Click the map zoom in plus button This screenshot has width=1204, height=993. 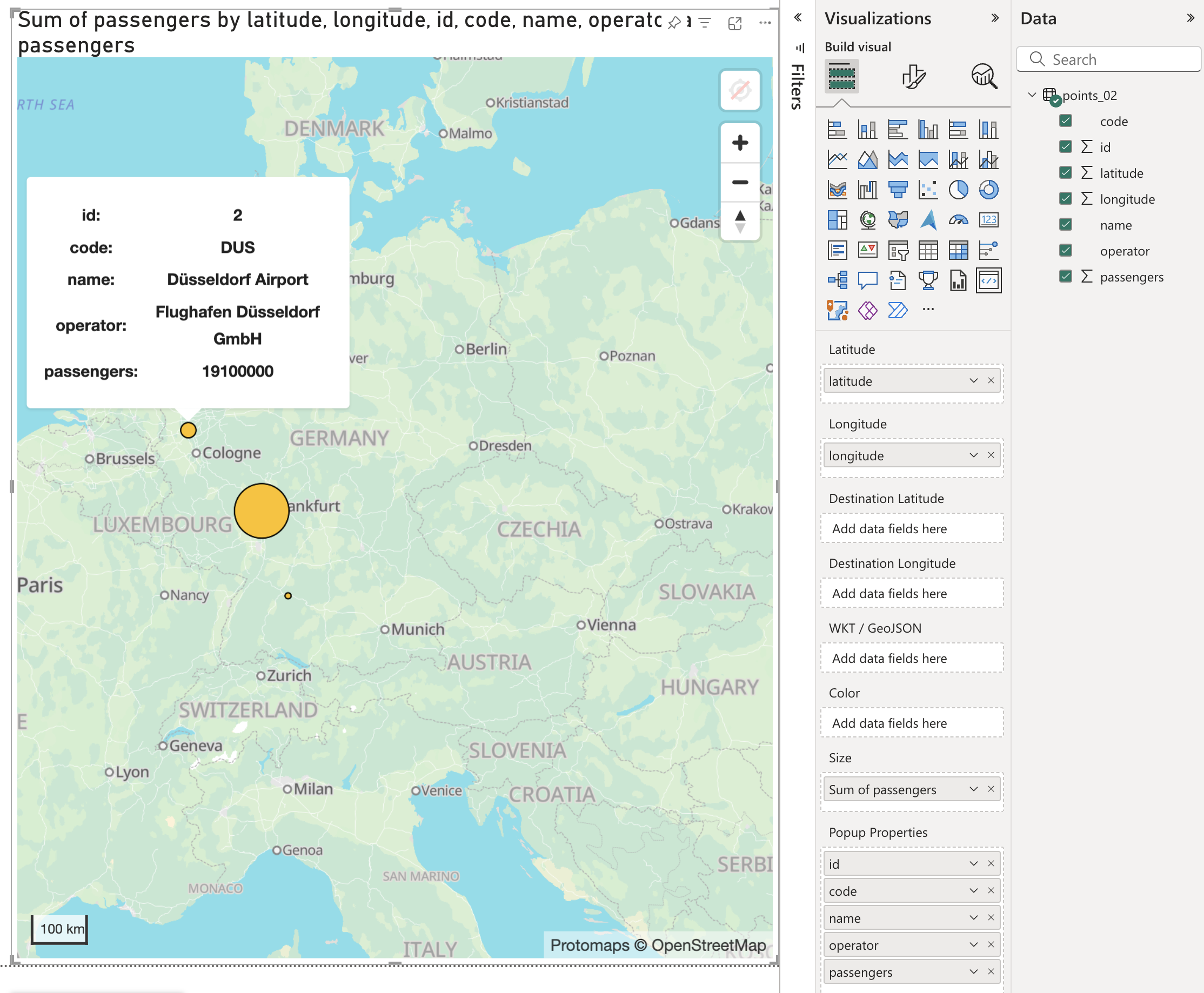click(x=739, y=143)
